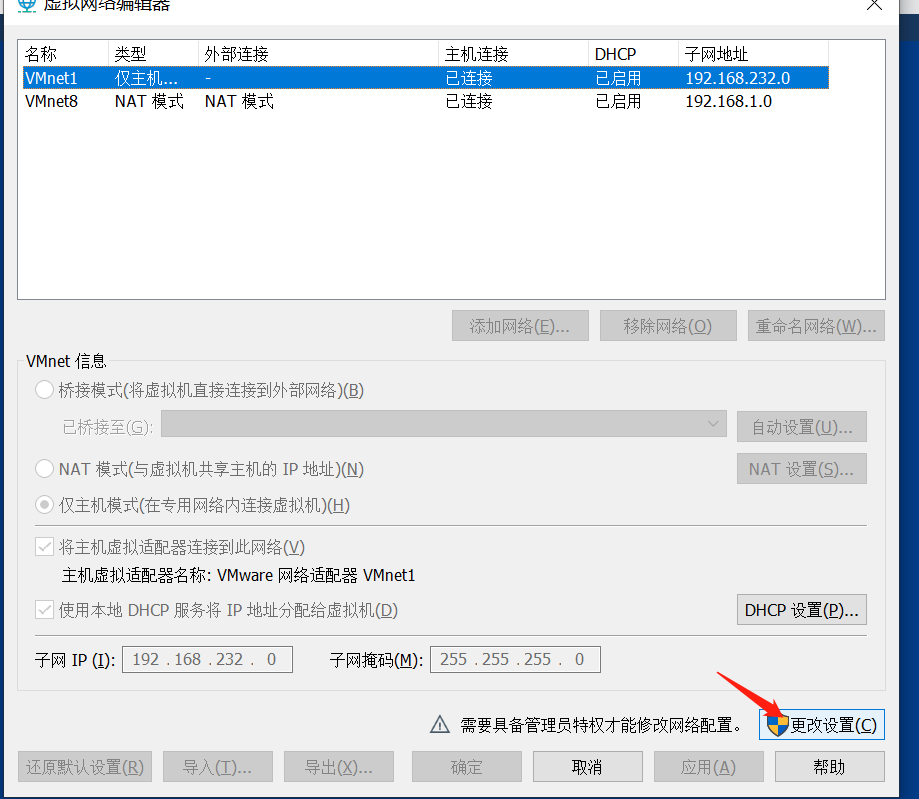Click 添加网络(E) button
The height and width of the screenshot is (799, 919).
520,326
